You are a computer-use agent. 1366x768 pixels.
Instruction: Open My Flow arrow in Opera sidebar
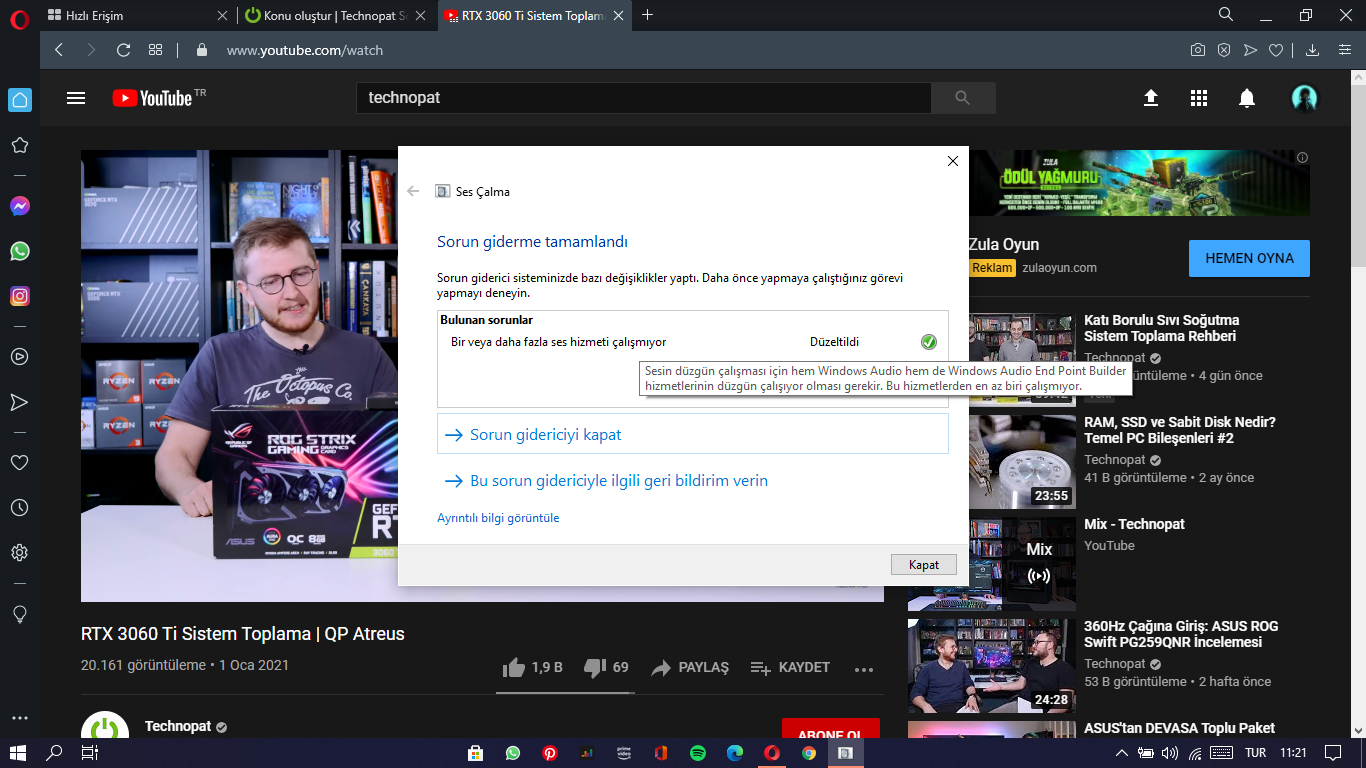coord(20,402)
